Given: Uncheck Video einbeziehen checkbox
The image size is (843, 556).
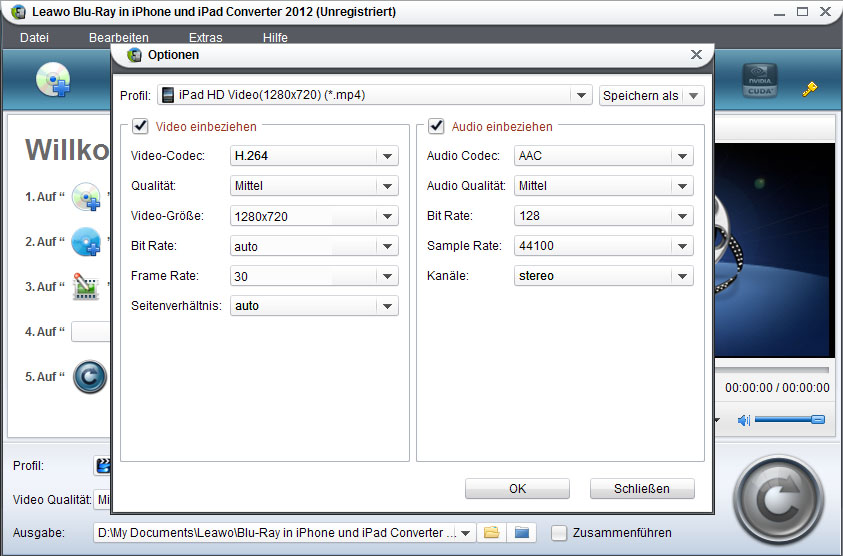Looking at the screenshot, I should (x=140, y=126).
